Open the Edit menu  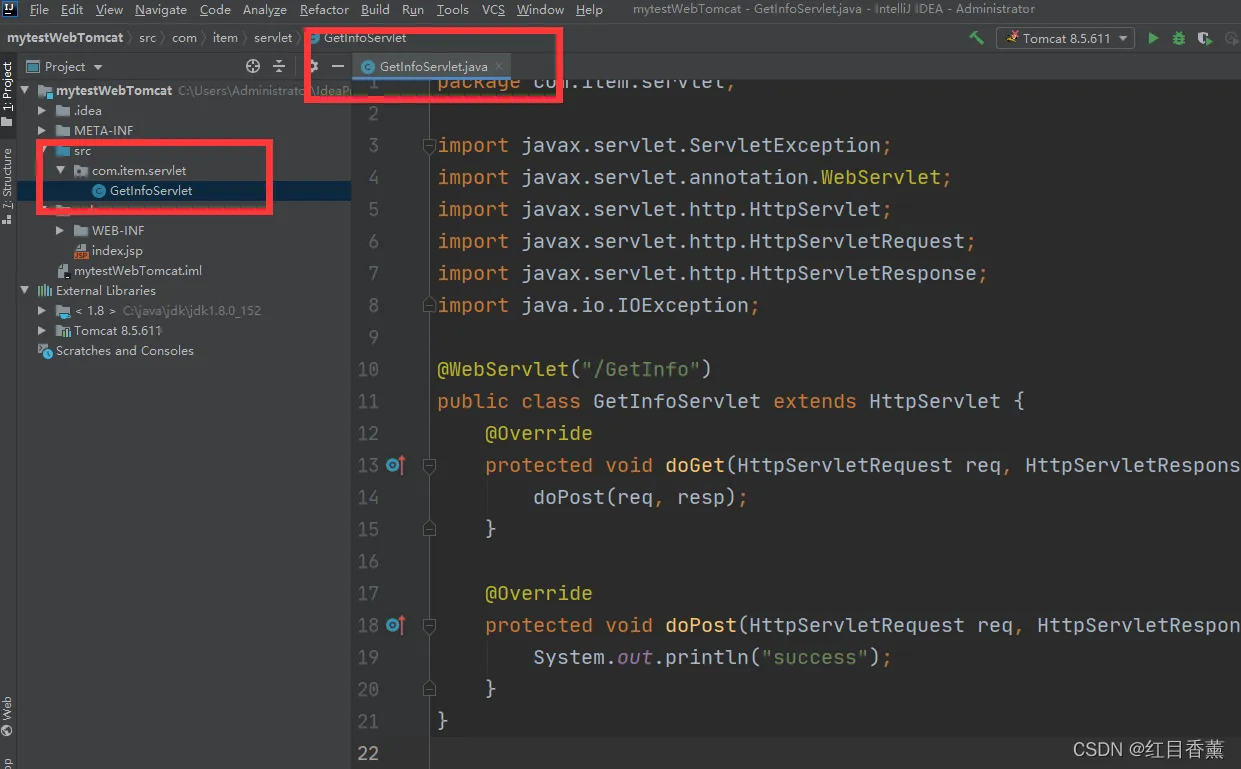pos(72,9)
